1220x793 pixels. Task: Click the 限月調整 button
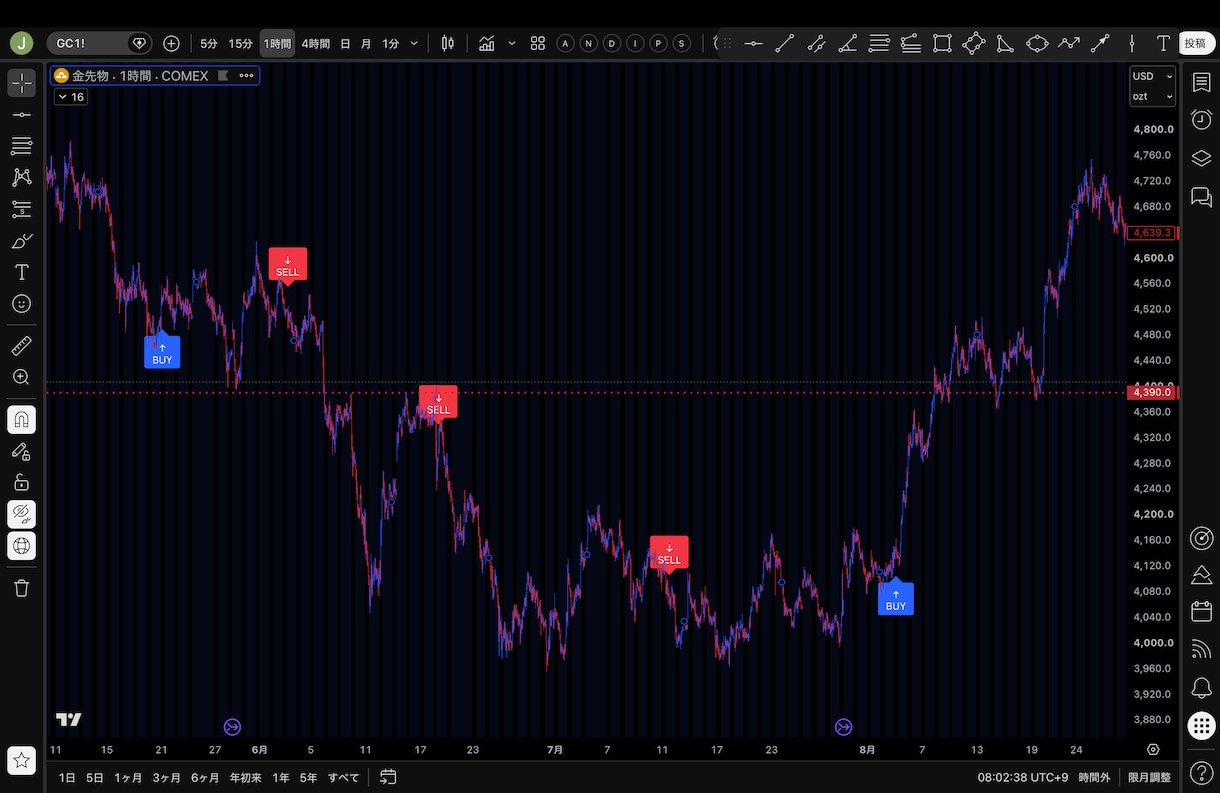click(1149, 777)
